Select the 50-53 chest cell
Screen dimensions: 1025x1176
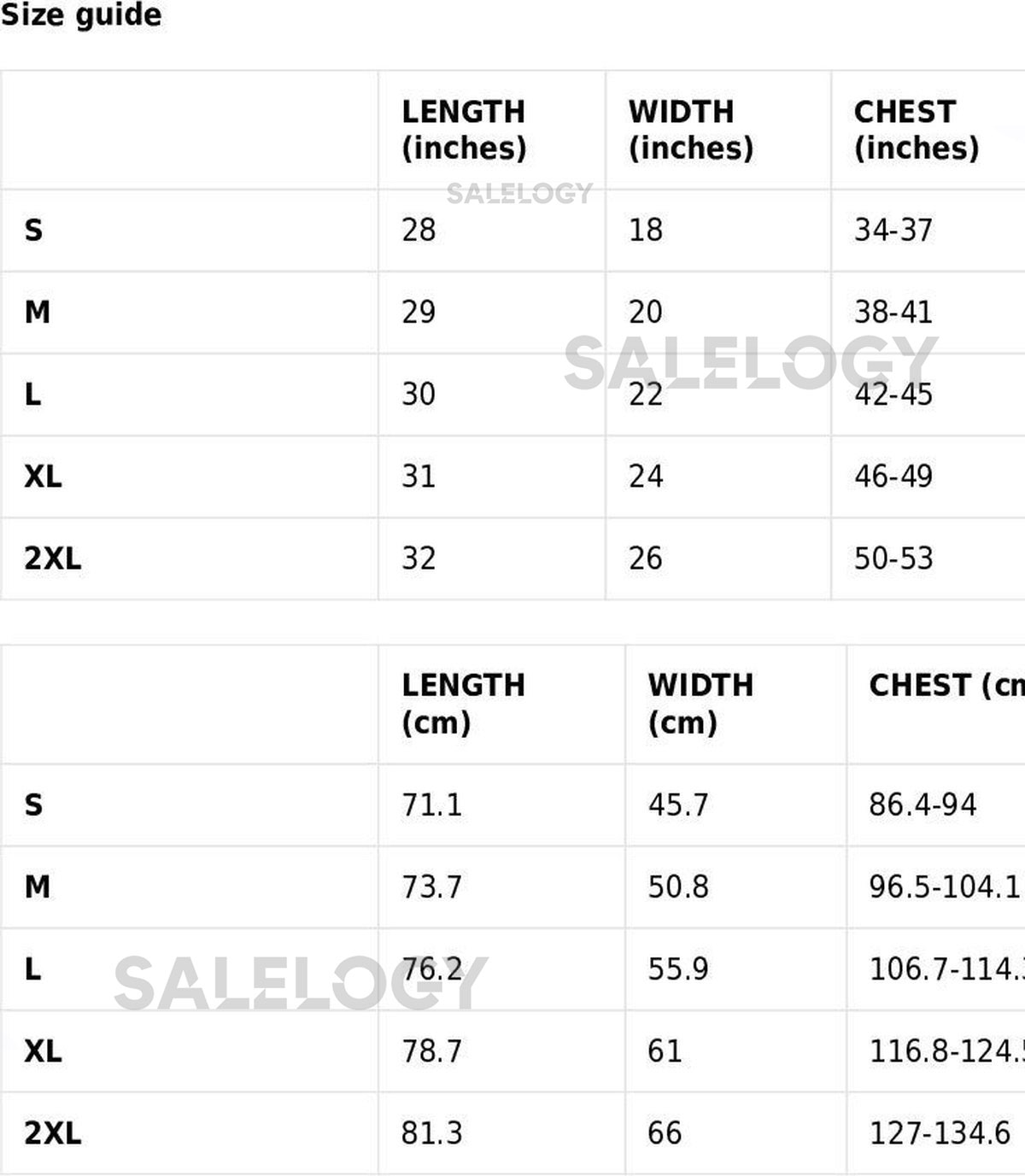(893, 558)
